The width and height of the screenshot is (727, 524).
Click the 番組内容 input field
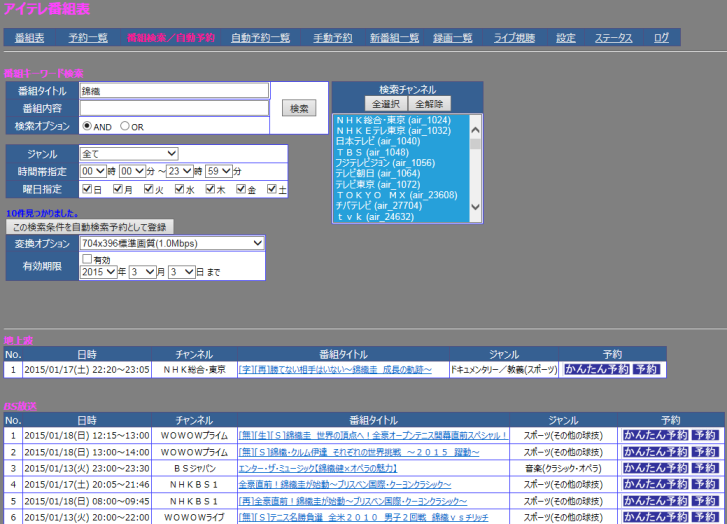[x=174, y=108]
